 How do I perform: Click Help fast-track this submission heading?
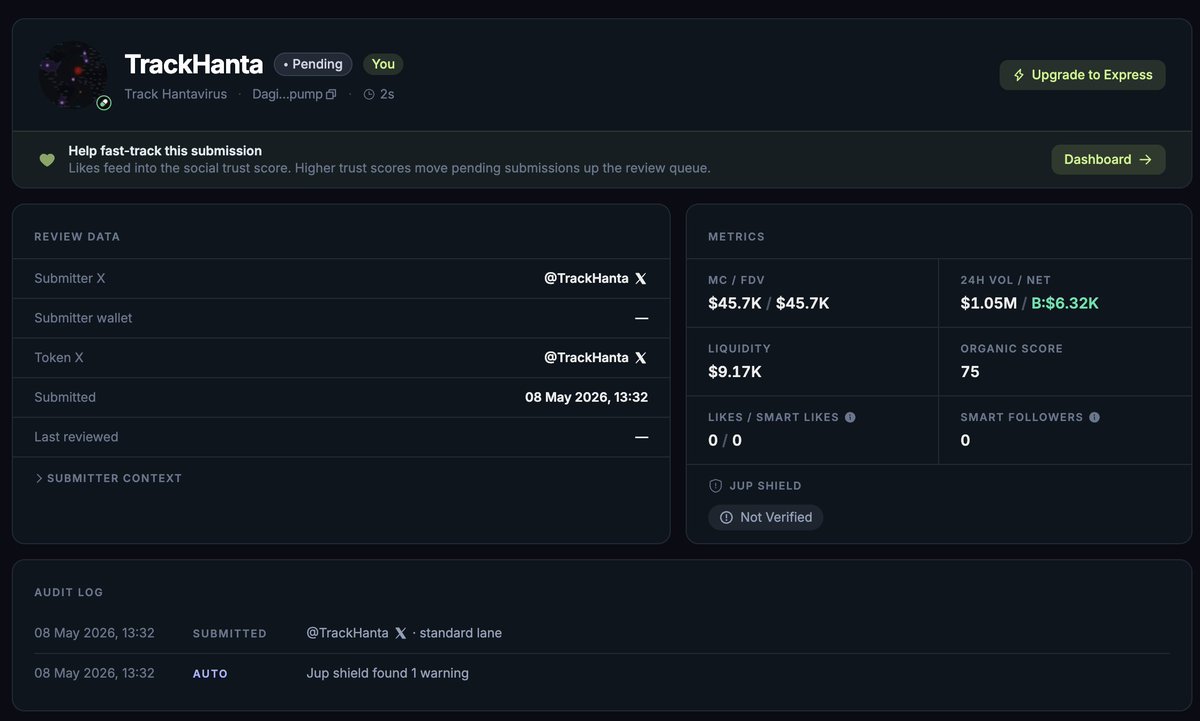[165, 151]
